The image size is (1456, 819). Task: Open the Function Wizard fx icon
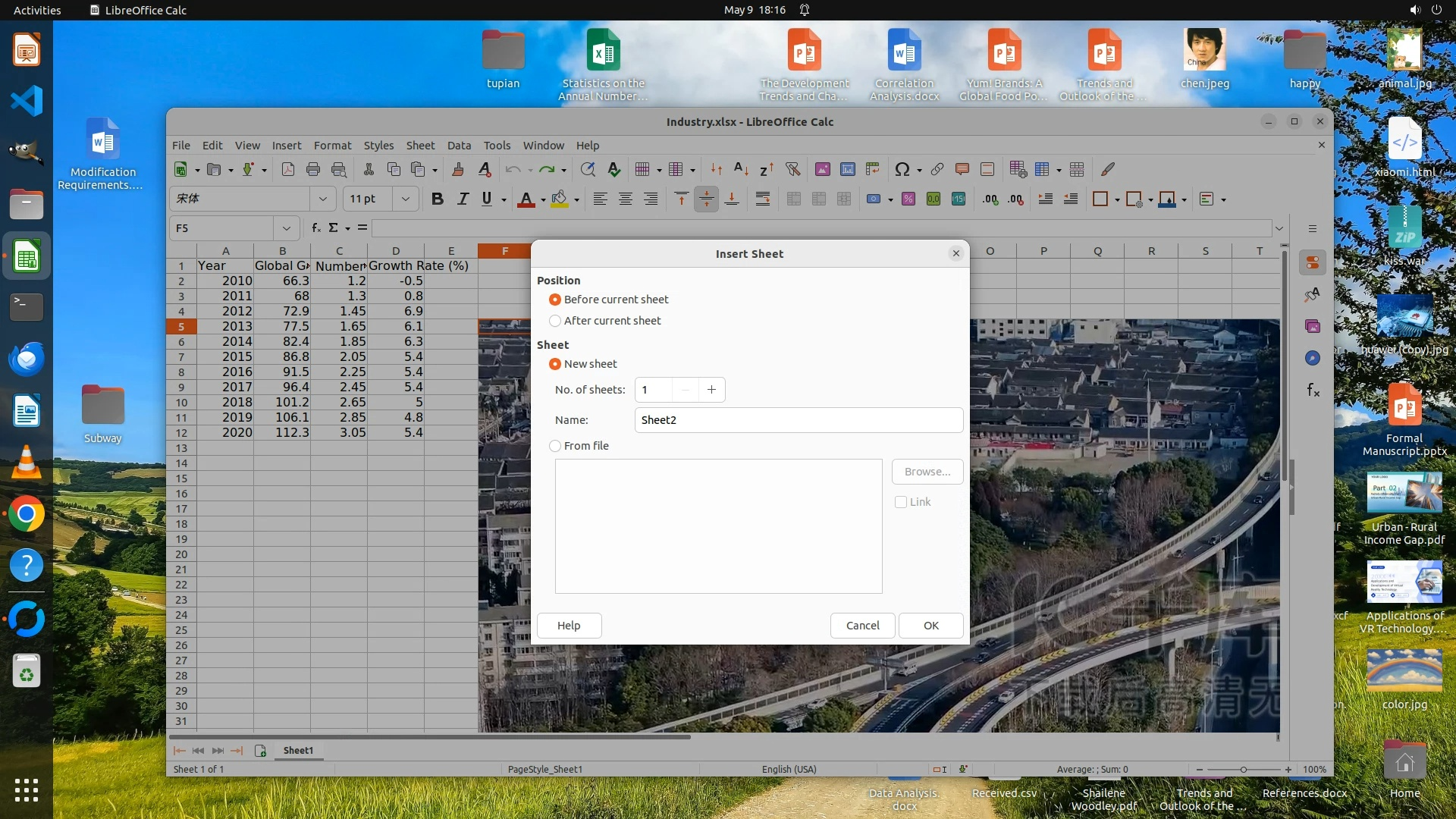pos(316,227)
